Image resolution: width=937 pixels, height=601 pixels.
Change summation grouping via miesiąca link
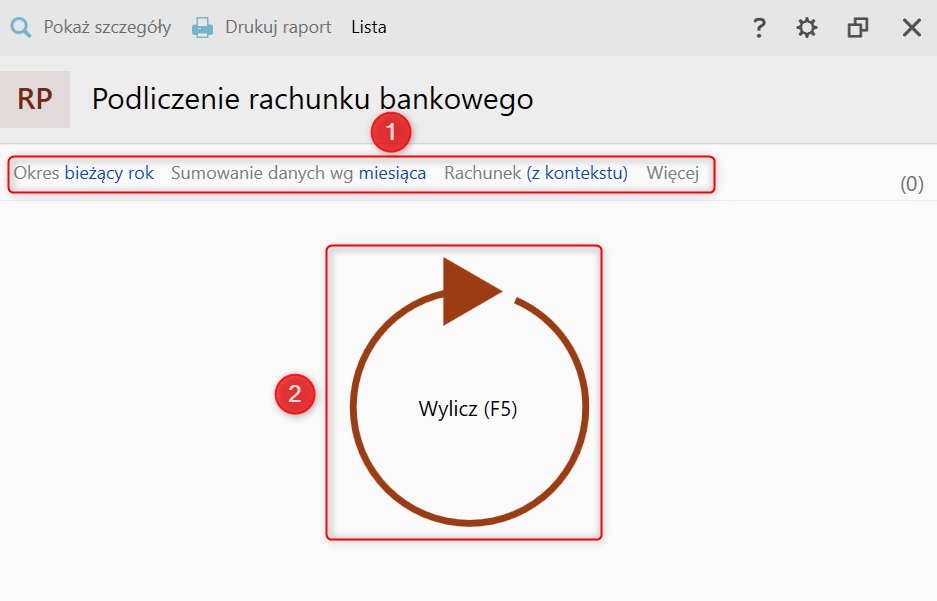[393, 173]
